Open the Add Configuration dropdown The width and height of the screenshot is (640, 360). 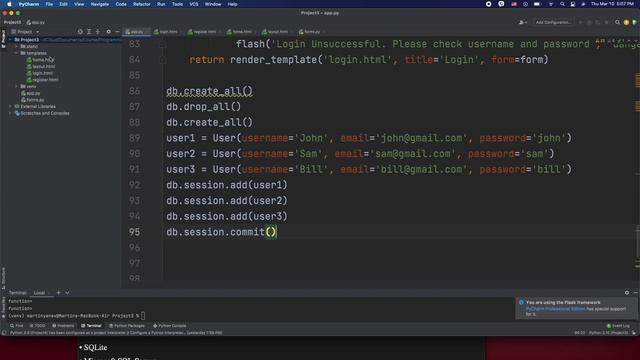[553, 22]
